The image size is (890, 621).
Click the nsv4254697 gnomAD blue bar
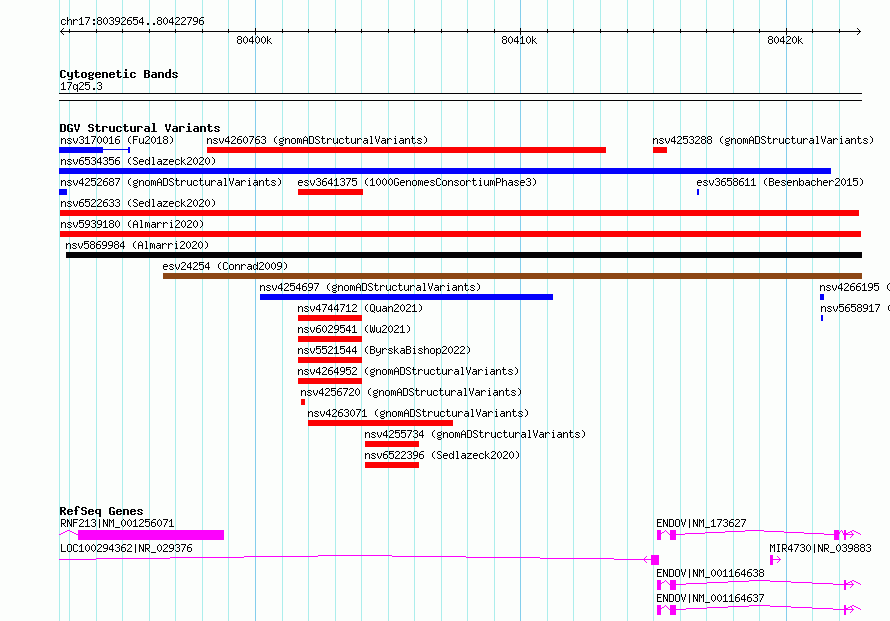(406, 297)
